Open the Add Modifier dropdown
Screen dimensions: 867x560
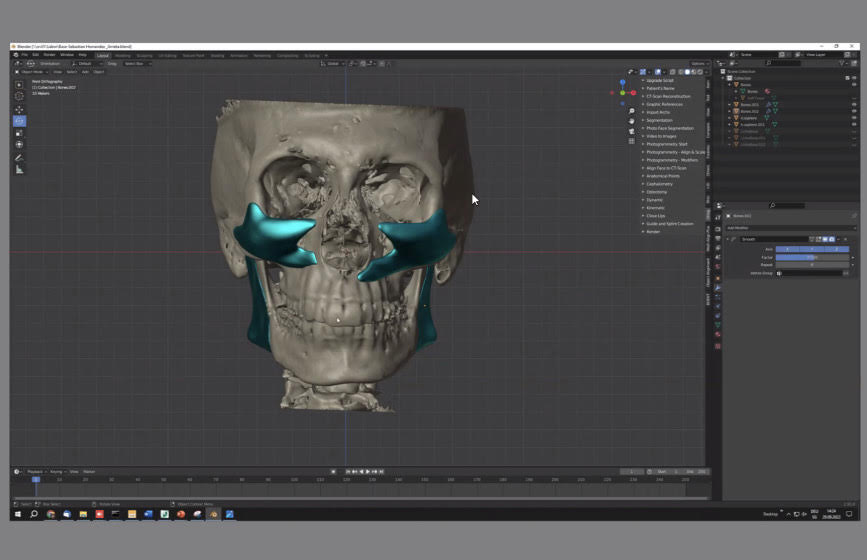click(x=791, y=228)
